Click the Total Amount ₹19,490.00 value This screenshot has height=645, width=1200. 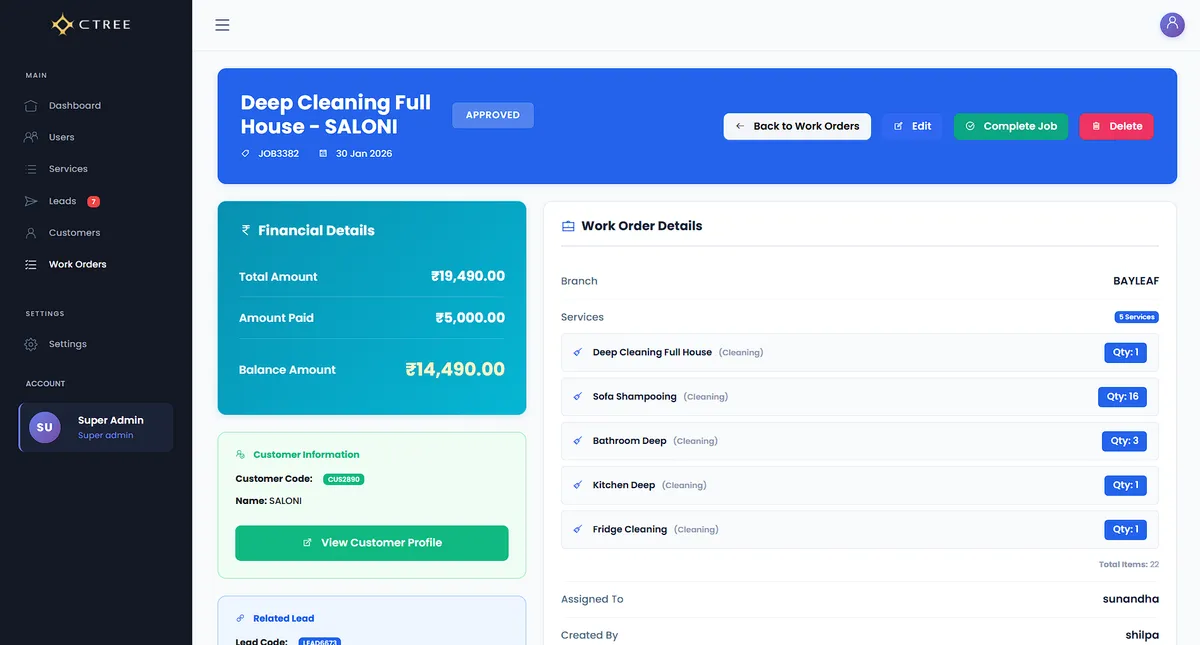coord(468,277)
